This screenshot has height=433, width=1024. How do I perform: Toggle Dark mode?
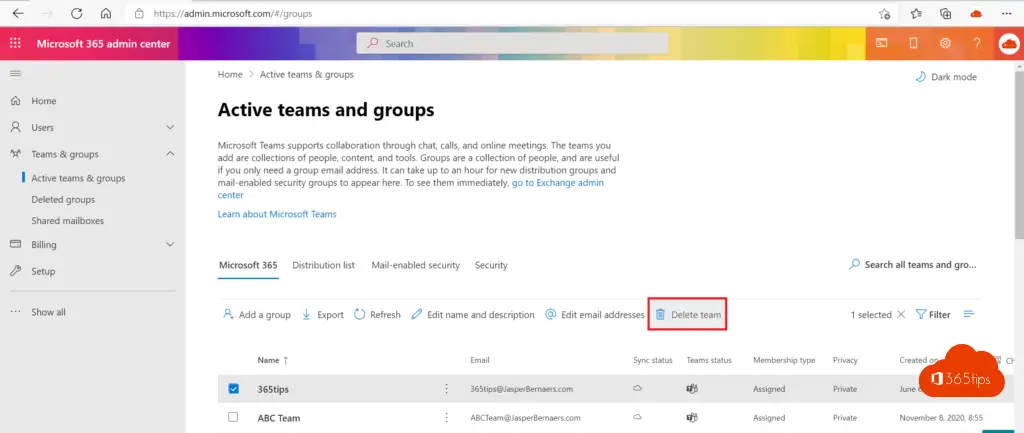coord(946,77)
